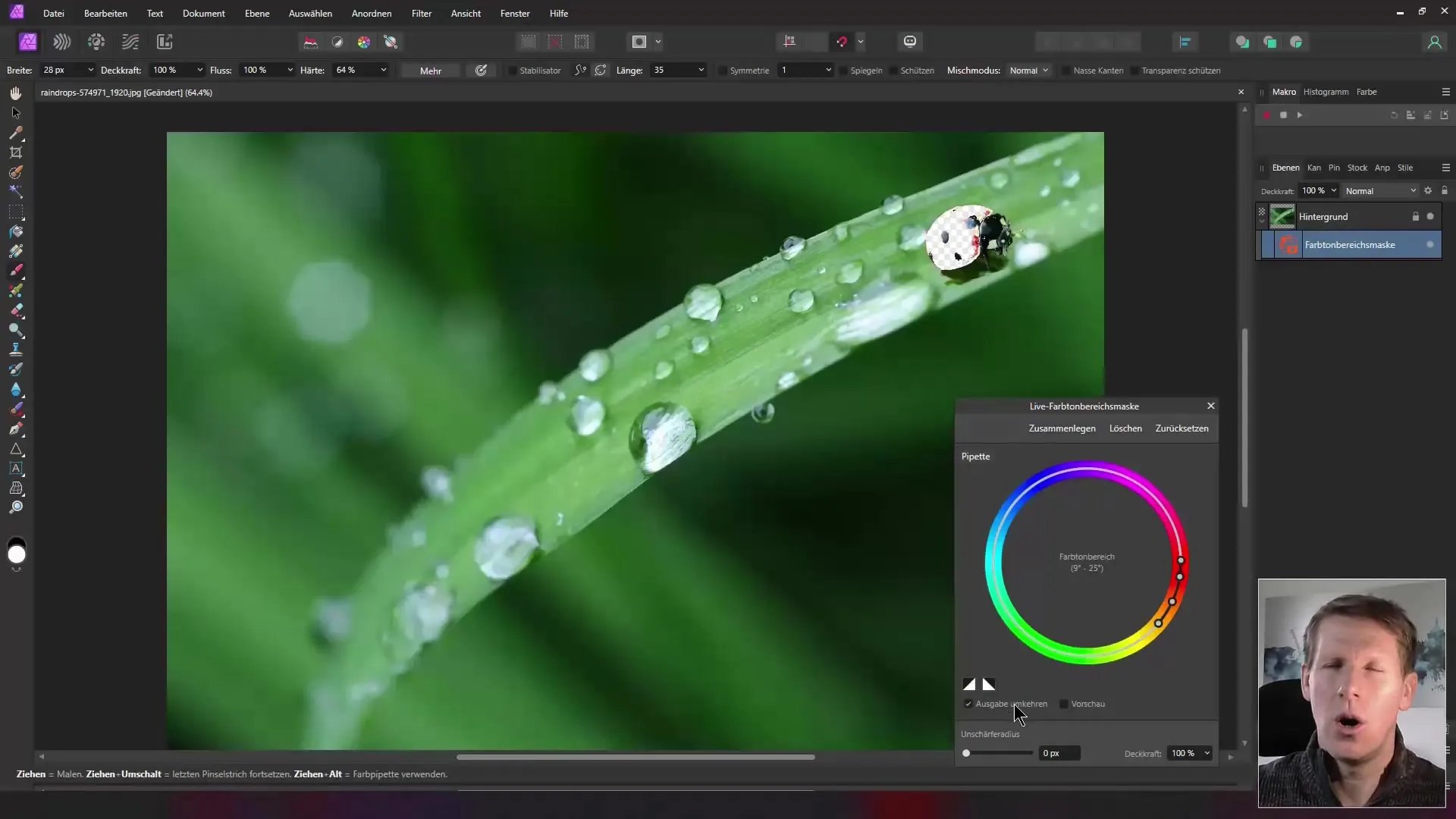The width and height of the screenshot is (1456, 819).
Task: Open mask dialog Deckkraft 100% dropdown
Action: 1207,753
